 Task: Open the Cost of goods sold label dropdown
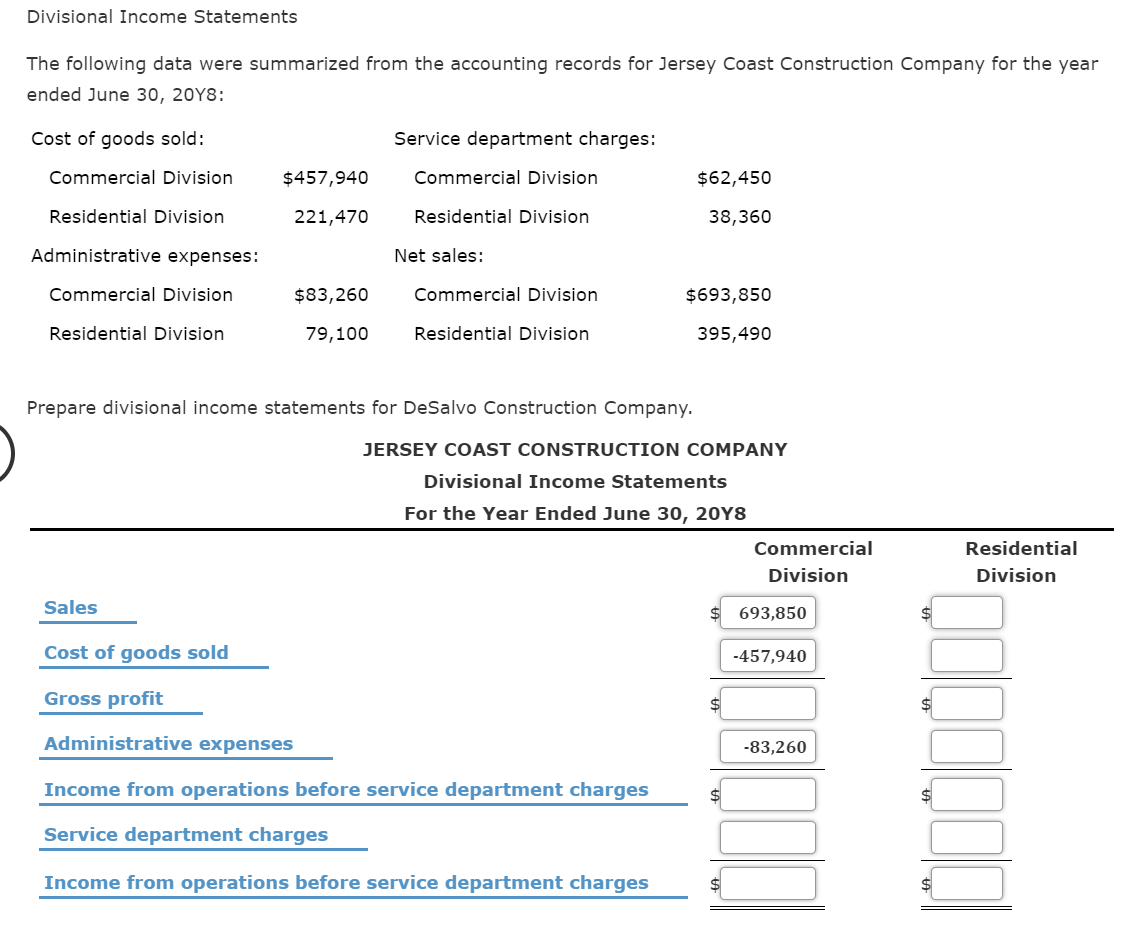pyautogui.click(x=154, y=654)
